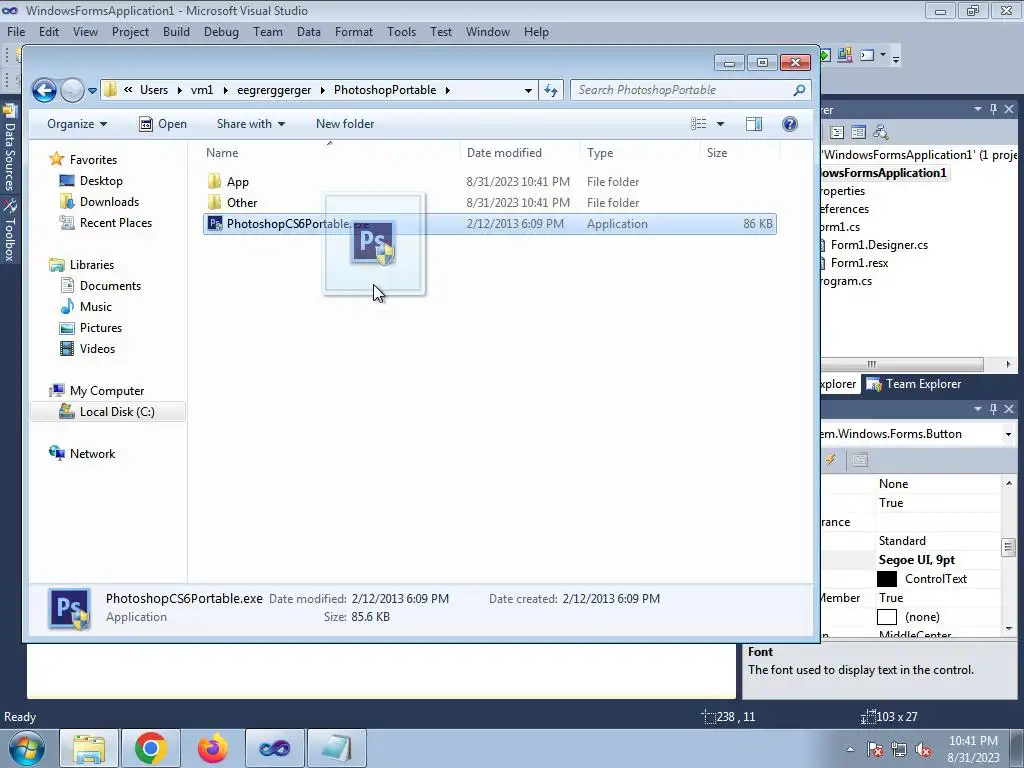Click View Designer icon in Solution Explorer toolbar
The width and height of the screenshot is (1024, 768).
[859, 133]
